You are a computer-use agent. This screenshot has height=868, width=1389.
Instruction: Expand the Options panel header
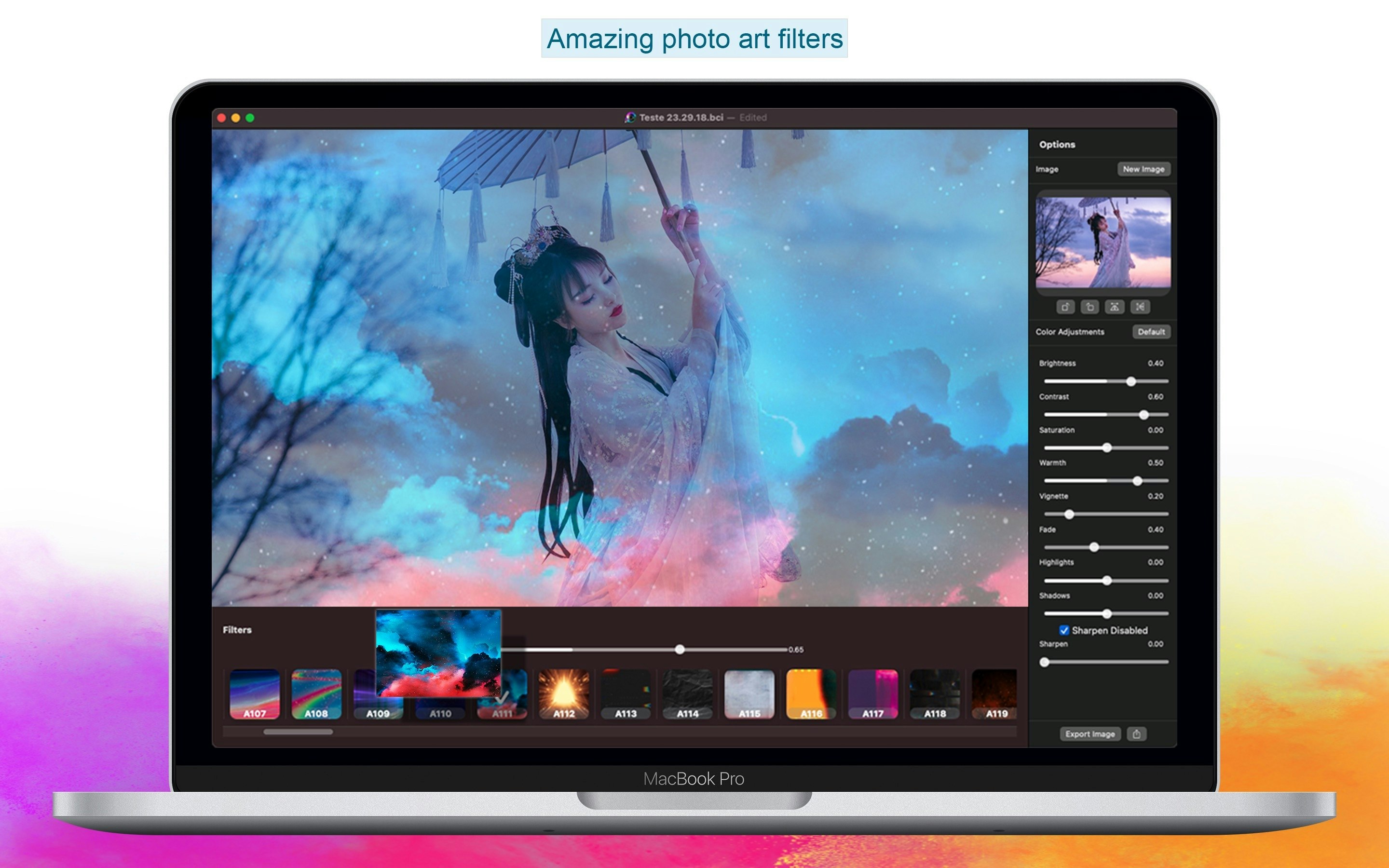click(x=1057, y=144)
